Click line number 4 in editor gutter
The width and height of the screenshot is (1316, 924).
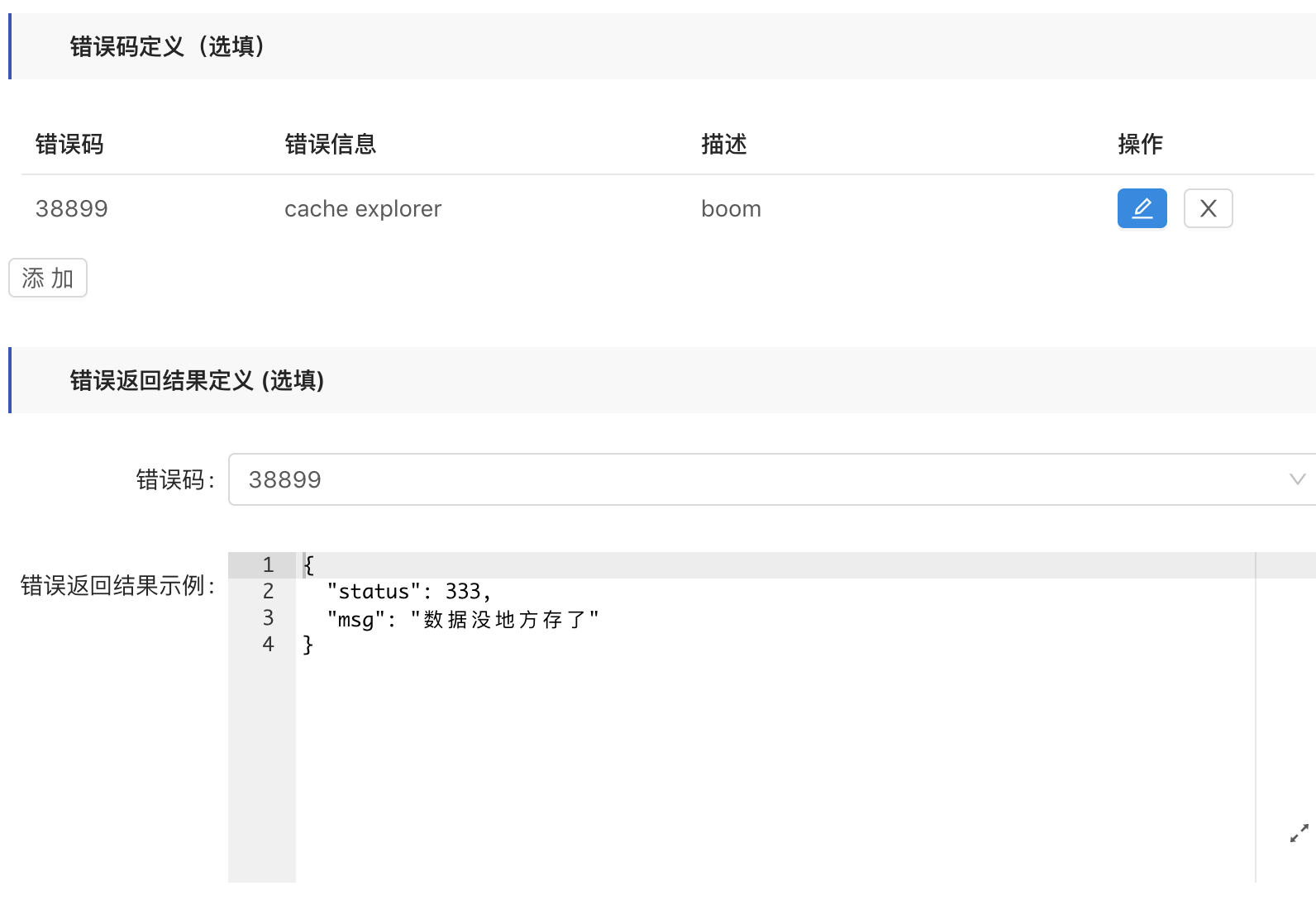[268, 645]
